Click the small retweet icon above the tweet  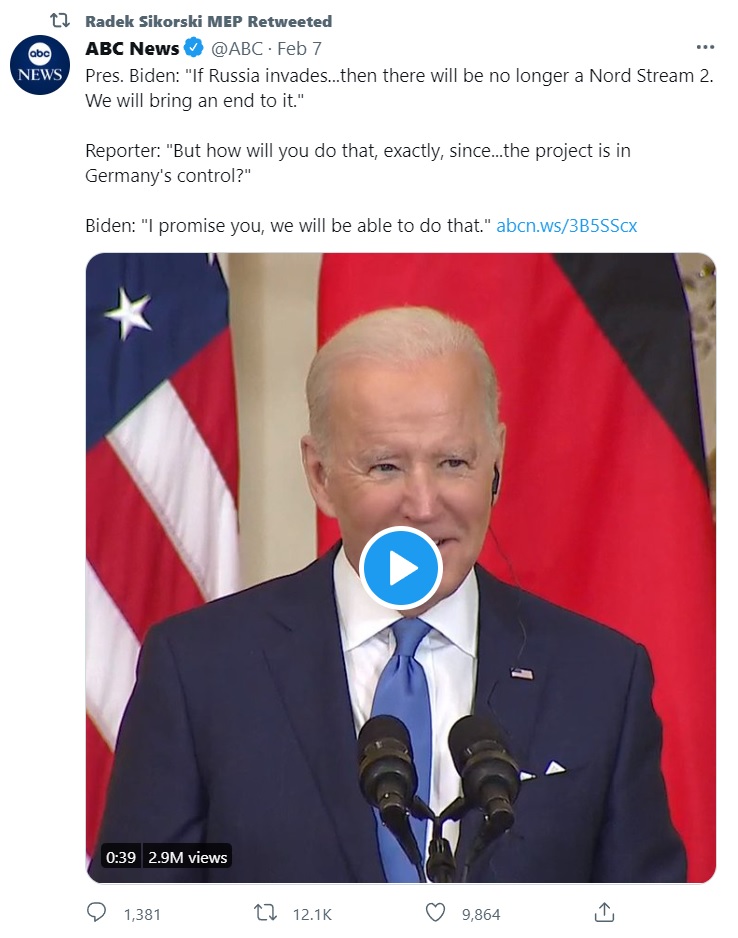pyautogui.click(x=60, y=21)
